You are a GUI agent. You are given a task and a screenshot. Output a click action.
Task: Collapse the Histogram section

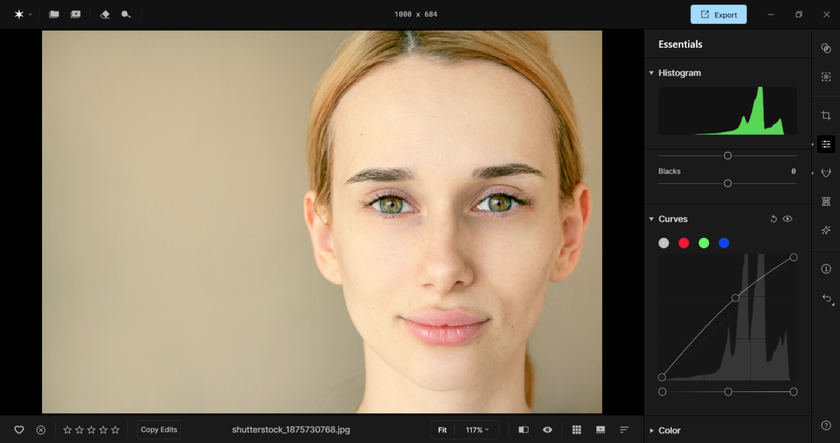tap(651, 73)
